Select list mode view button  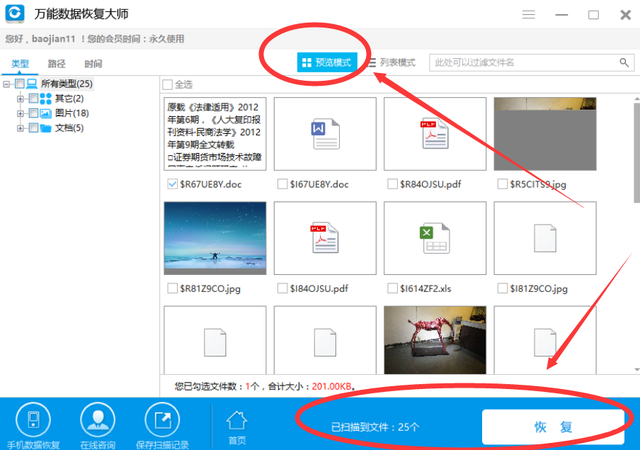[x=393, y=62]
